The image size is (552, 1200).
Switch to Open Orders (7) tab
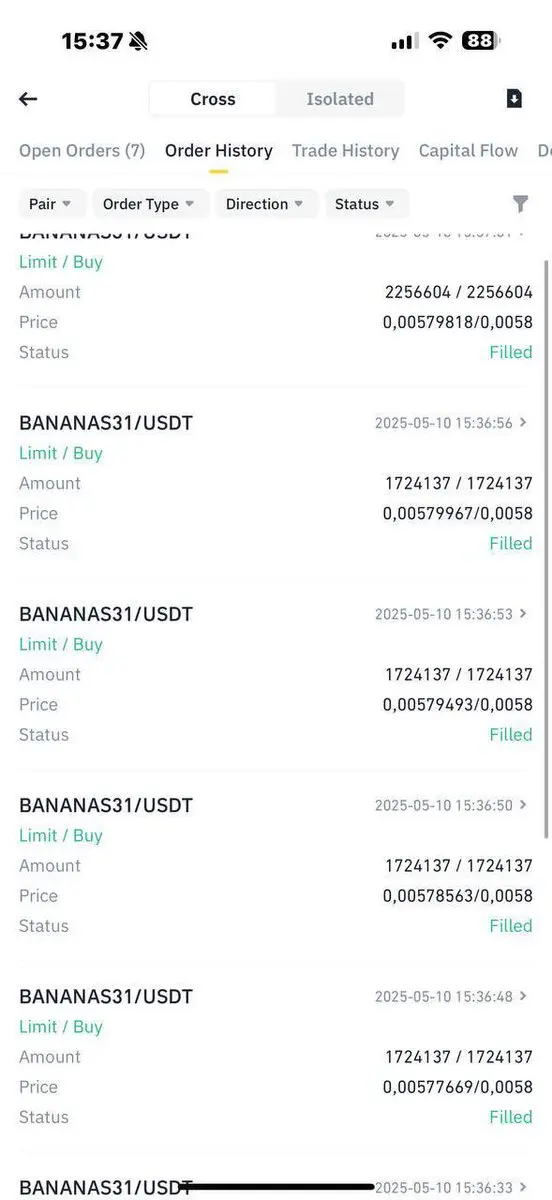click(x=82, y=151)
